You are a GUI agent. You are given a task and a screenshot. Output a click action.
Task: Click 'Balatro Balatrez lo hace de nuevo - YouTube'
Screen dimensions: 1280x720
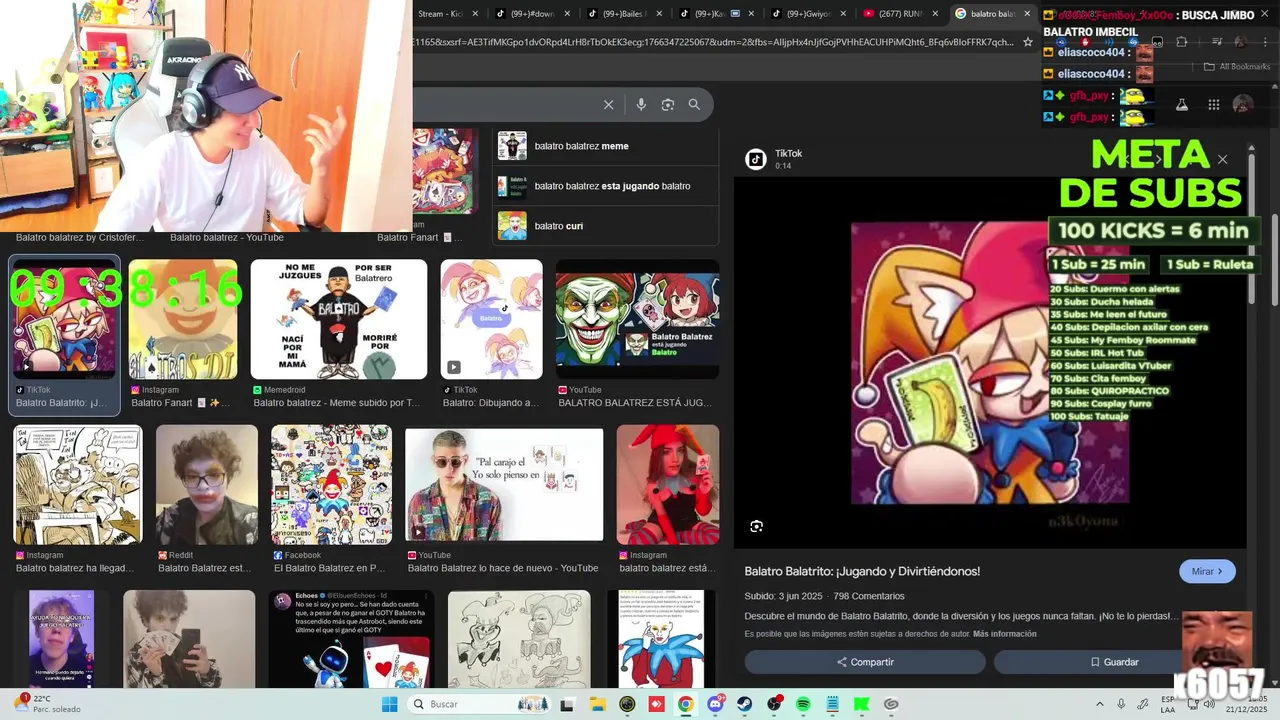[503, 568]
